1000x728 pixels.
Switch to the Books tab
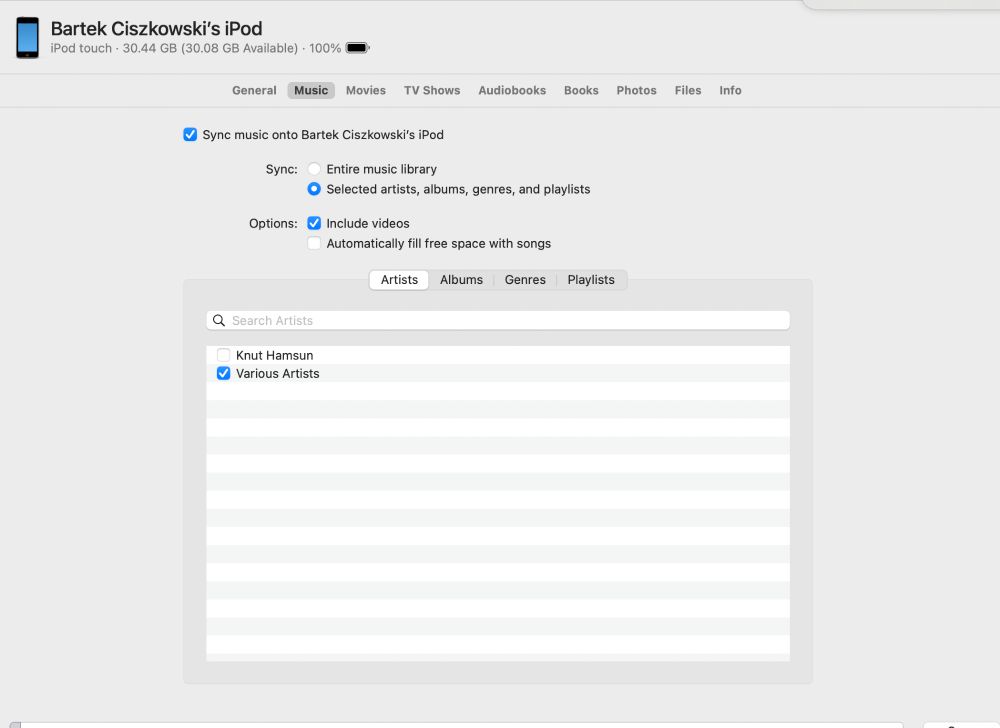click(581, 91)
